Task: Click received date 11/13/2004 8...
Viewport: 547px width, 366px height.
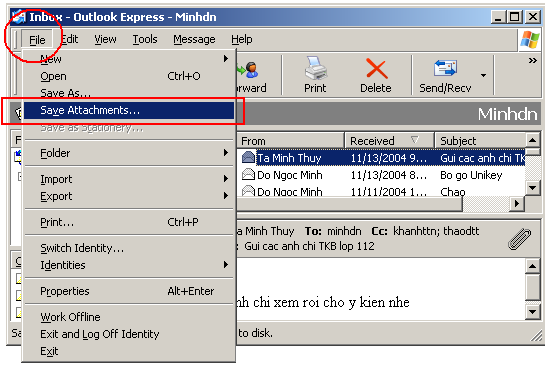Action: pyautogui.click(x=389, y=175)
